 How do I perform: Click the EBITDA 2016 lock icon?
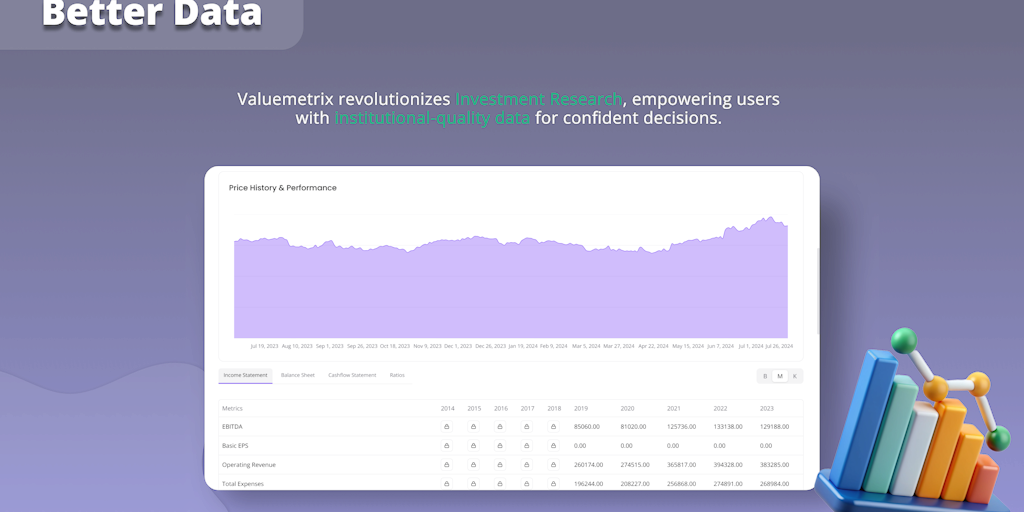500,426
